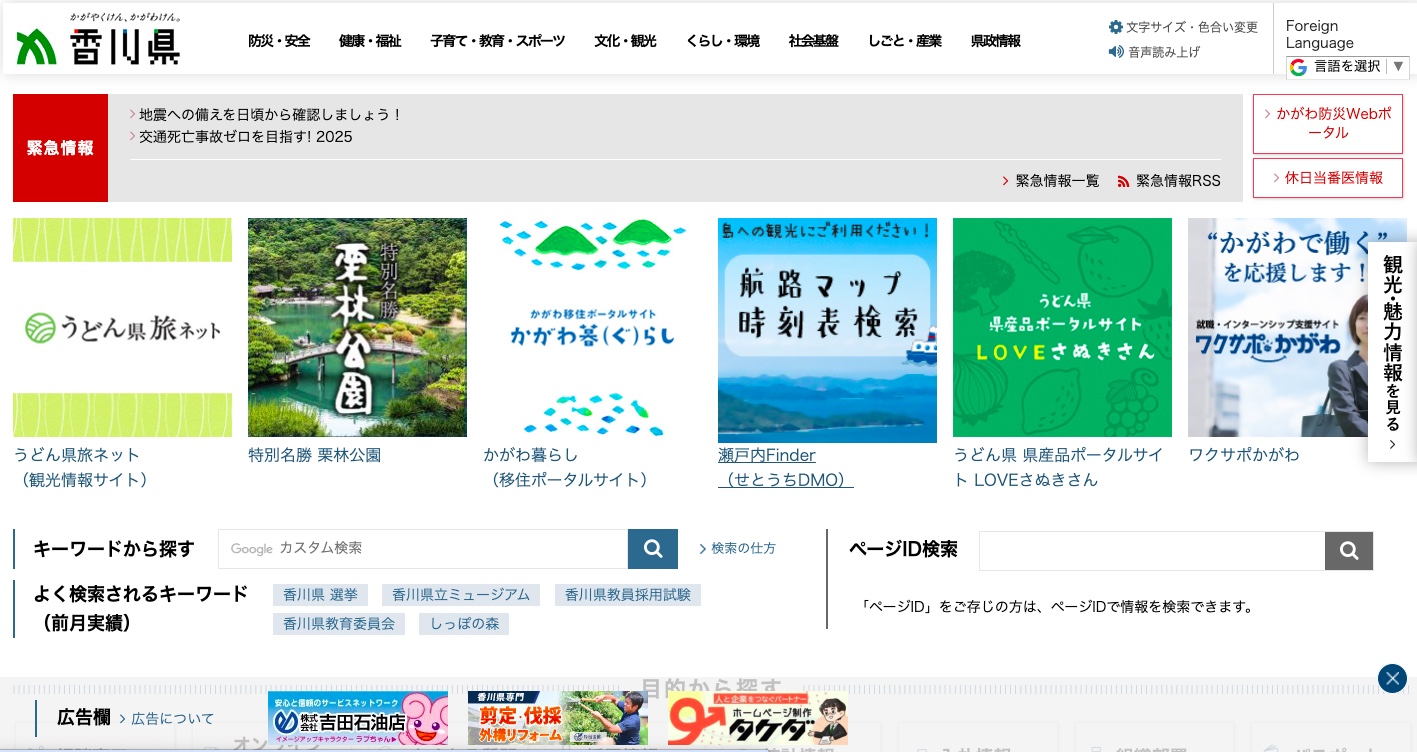Open the 防災・安全 navigation menu

coord(279,41)
